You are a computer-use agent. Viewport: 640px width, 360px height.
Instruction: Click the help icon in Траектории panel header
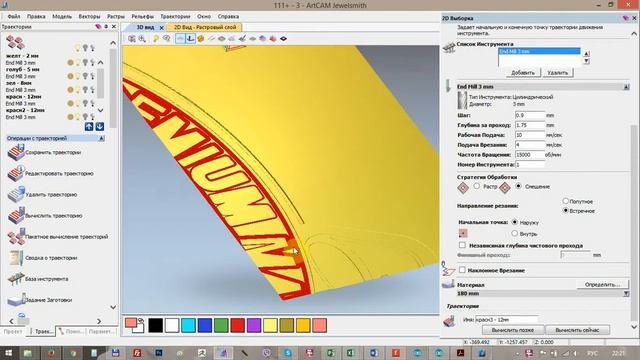tap(98, 27)
